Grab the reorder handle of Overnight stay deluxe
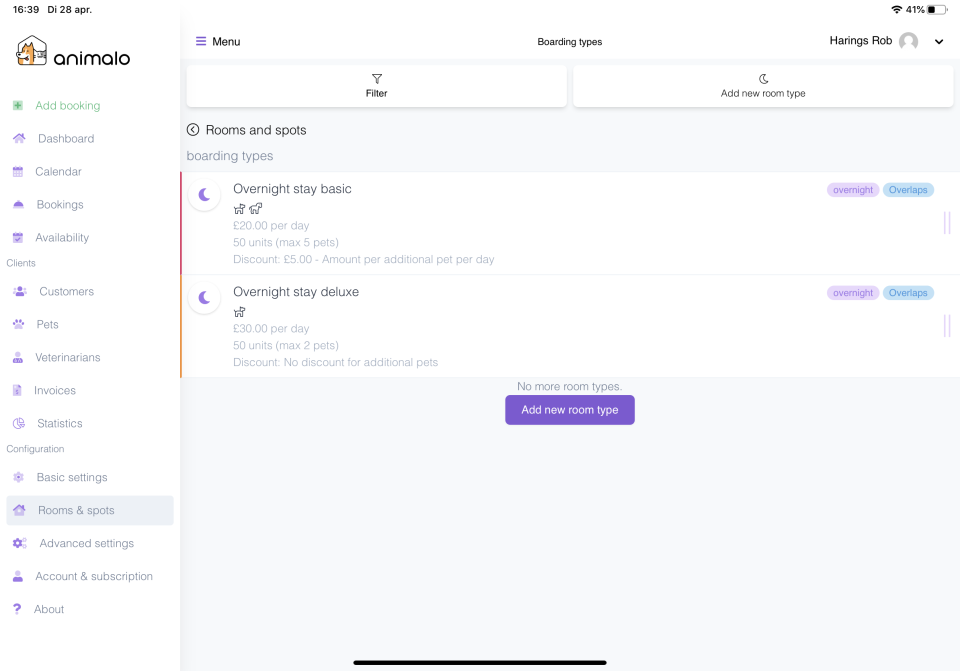This screenshot has width=960, height=671. pos(947,326)
